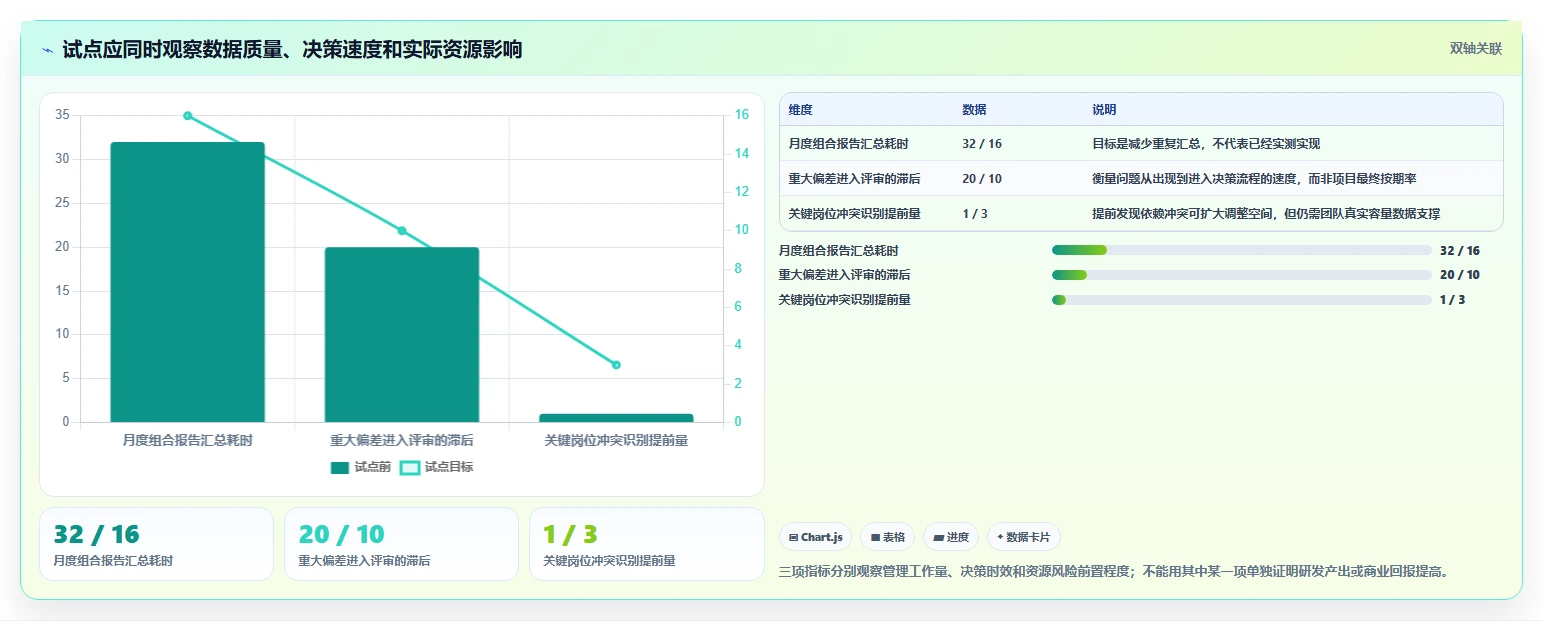The image size is (1543, 621).
Task: Click progress bar for 重大偏差进入评审的滞后
Action: tap(1242, 275)
